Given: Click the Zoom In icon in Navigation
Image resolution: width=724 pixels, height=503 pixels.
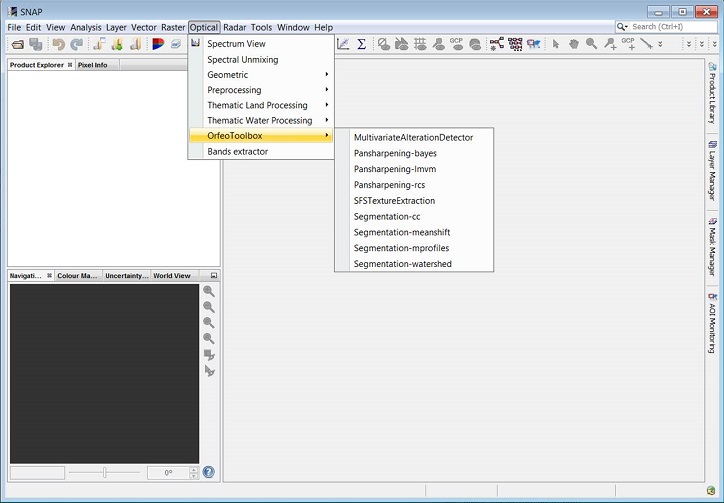Looking at the screenshot, I should click(x=209, y=291).
